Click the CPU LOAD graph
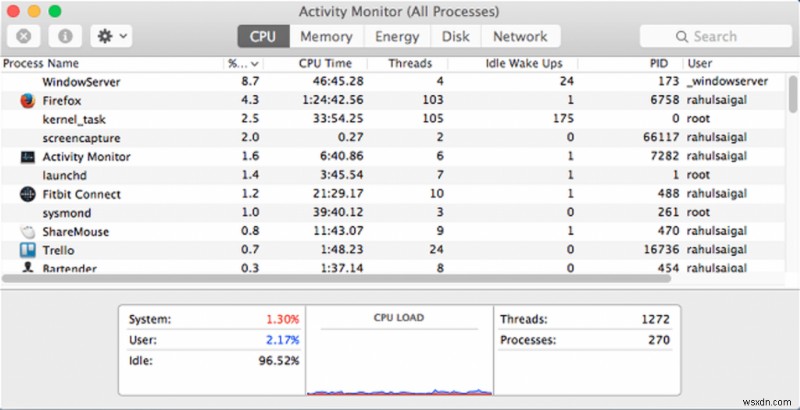The height and width of the screenshot is (410, 800). (399, 350)
